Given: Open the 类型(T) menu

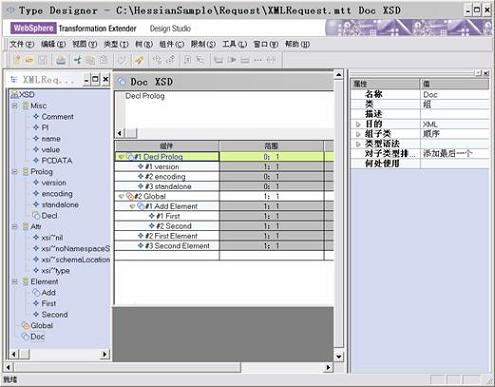Looking at the screenshot, I should 116,44.
